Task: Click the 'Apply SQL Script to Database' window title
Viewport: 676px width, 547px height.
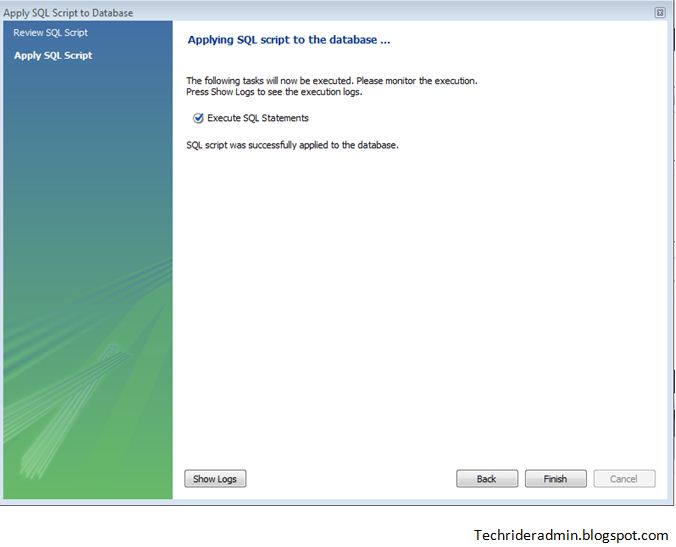Action: 68,13
